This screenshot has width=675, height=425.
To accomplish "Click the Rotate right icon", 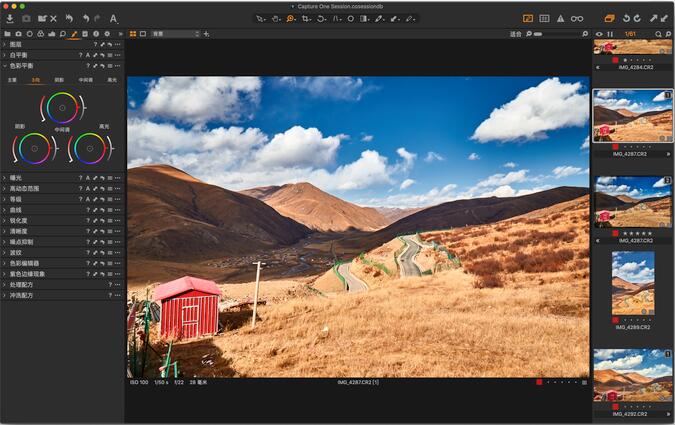I will coord(637,19).
